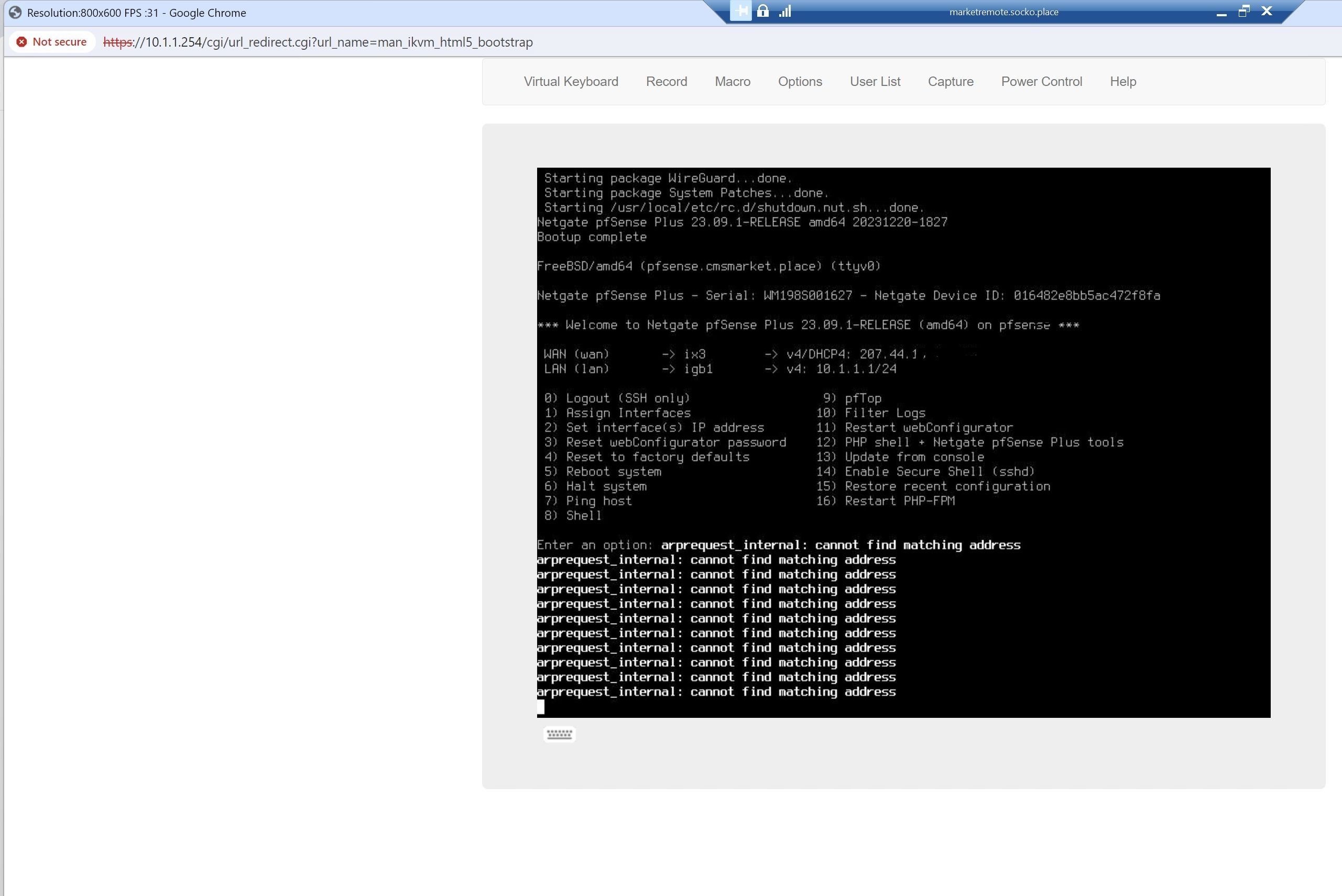Click the Chrome globe icon in title bar
Screen dimensions: 1342x896
click(x=15, y=13)
